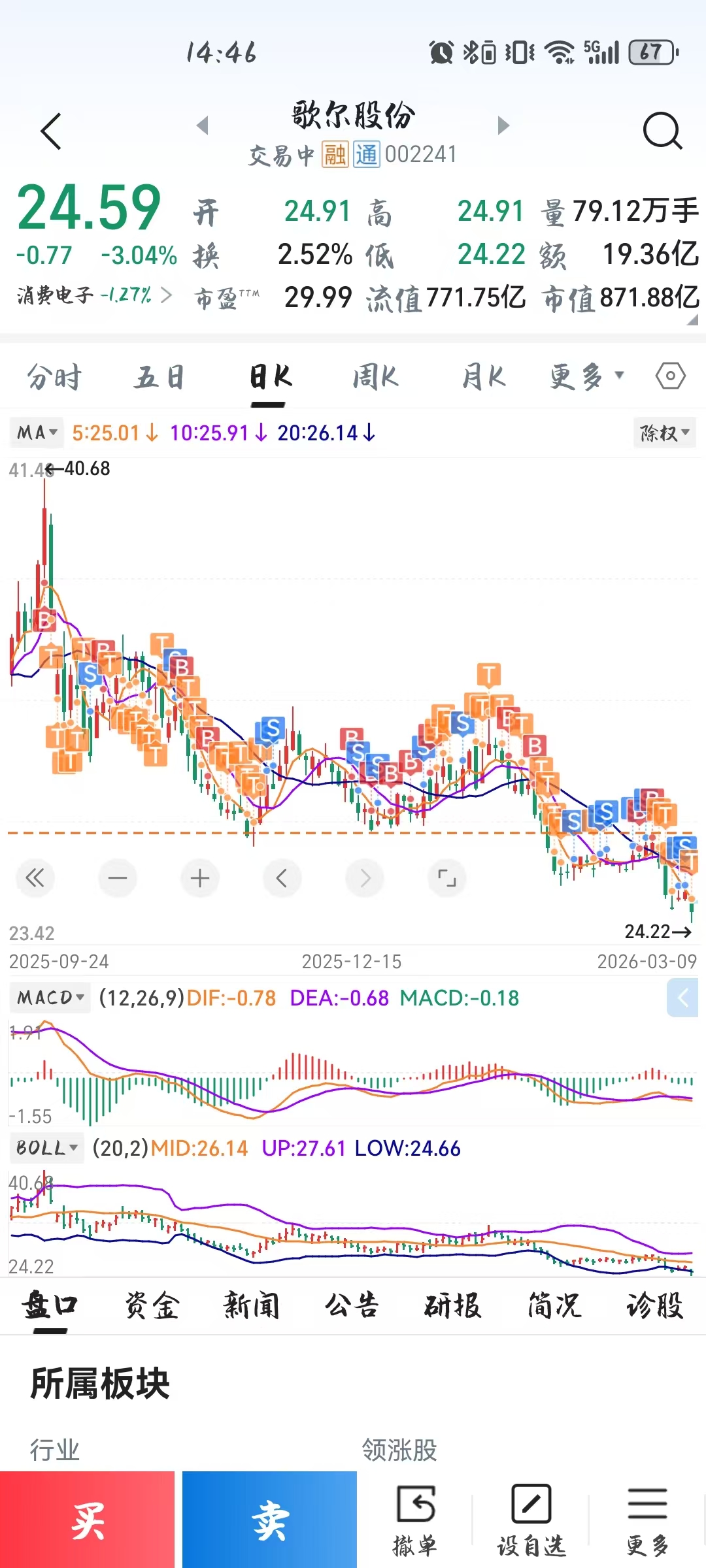Select the 周K weekly K-line tab
Screen dimensions: 706x1568
(x=375, y=377)
